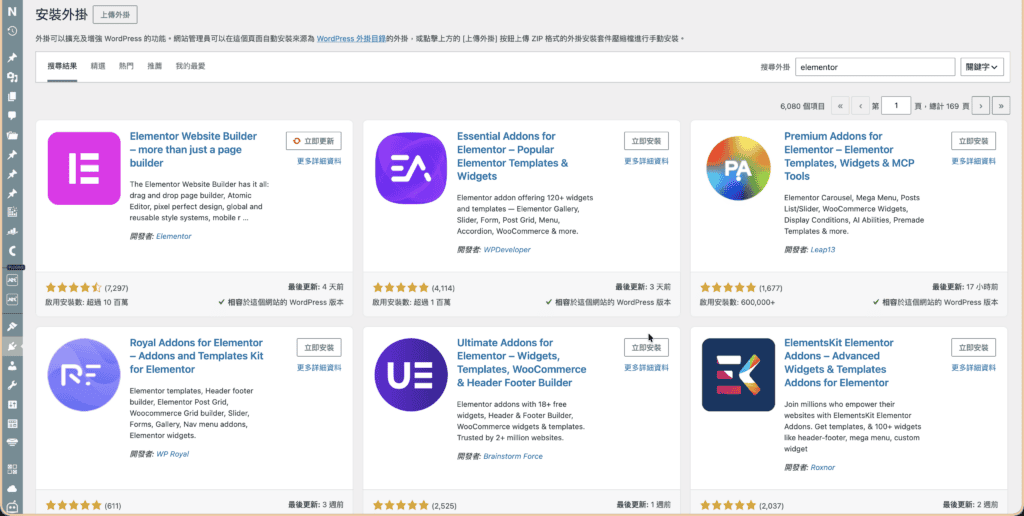Click 立即安裝 for Premium Addons for Elementor
This screenshot has height=516, width=1024.
pyautogui.click(x=973, y=141)
